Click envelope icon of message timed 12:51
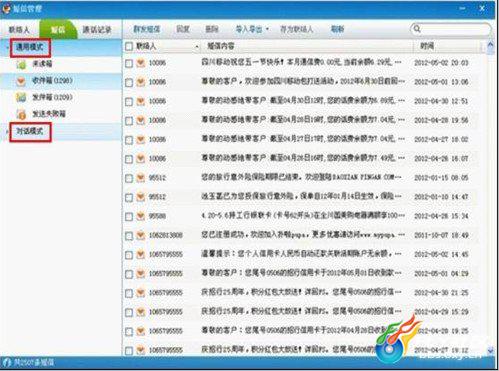 click(141, 101)
